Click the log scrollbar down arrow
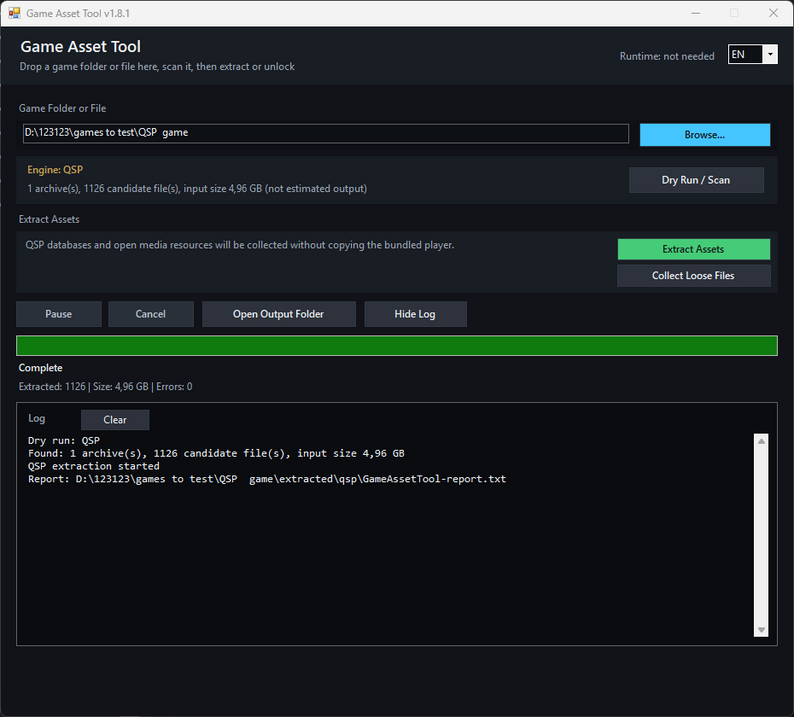 [x=761, y=630]
